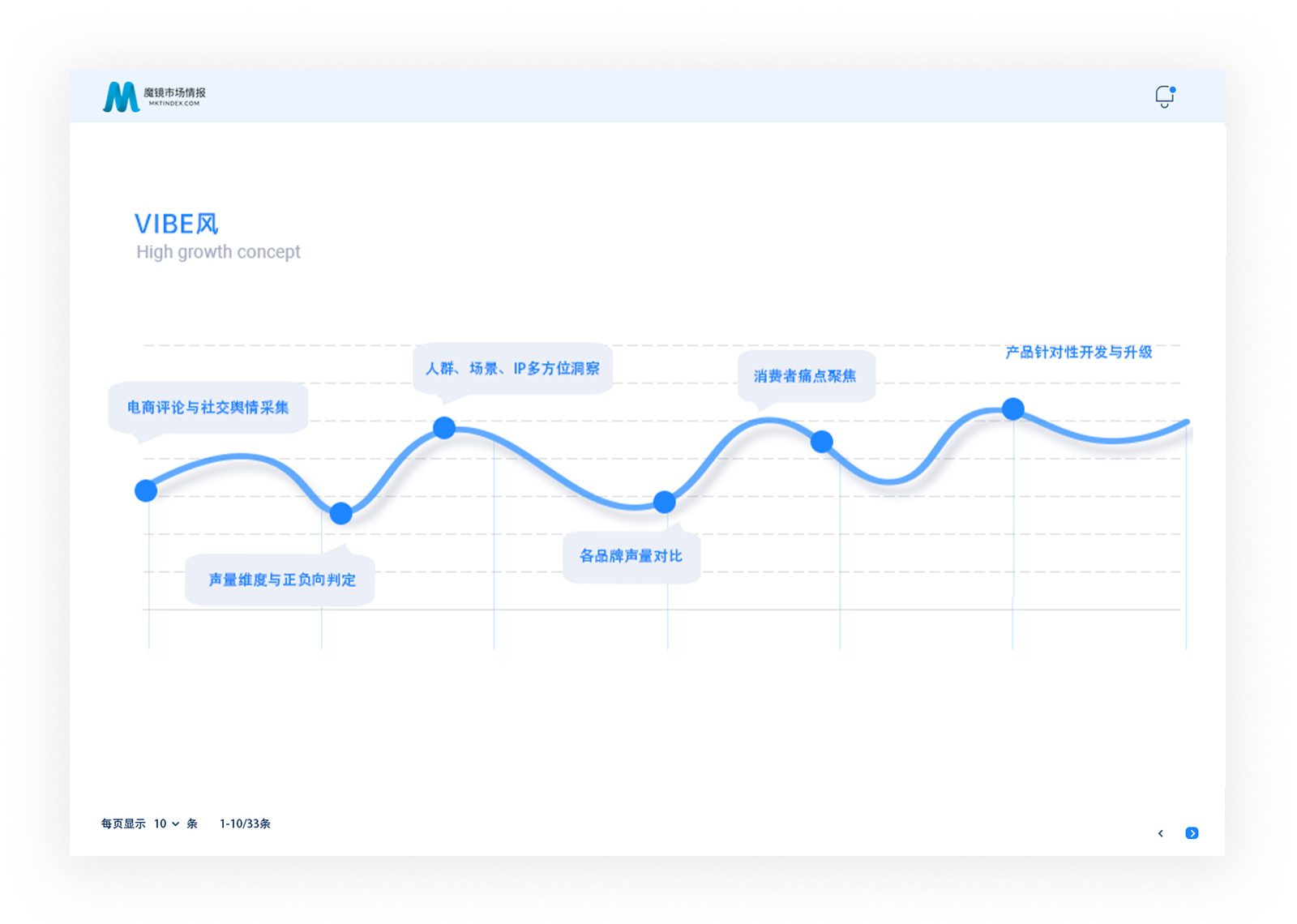Select the 消费者痛点聚焦 label bubble

pyautogui.click(x=805, y=376)
